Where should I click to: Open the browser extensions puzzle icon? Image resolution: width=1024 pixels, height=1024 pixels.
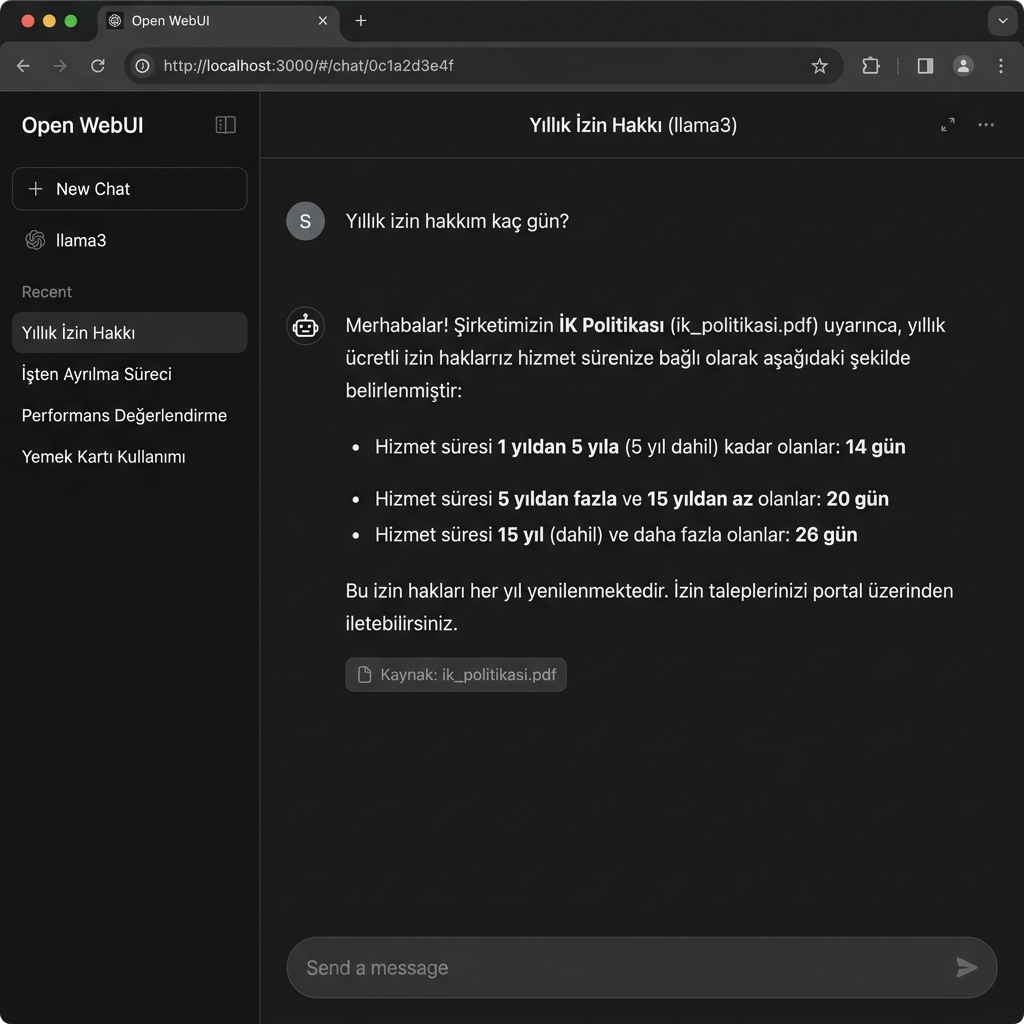pos(871,66)
